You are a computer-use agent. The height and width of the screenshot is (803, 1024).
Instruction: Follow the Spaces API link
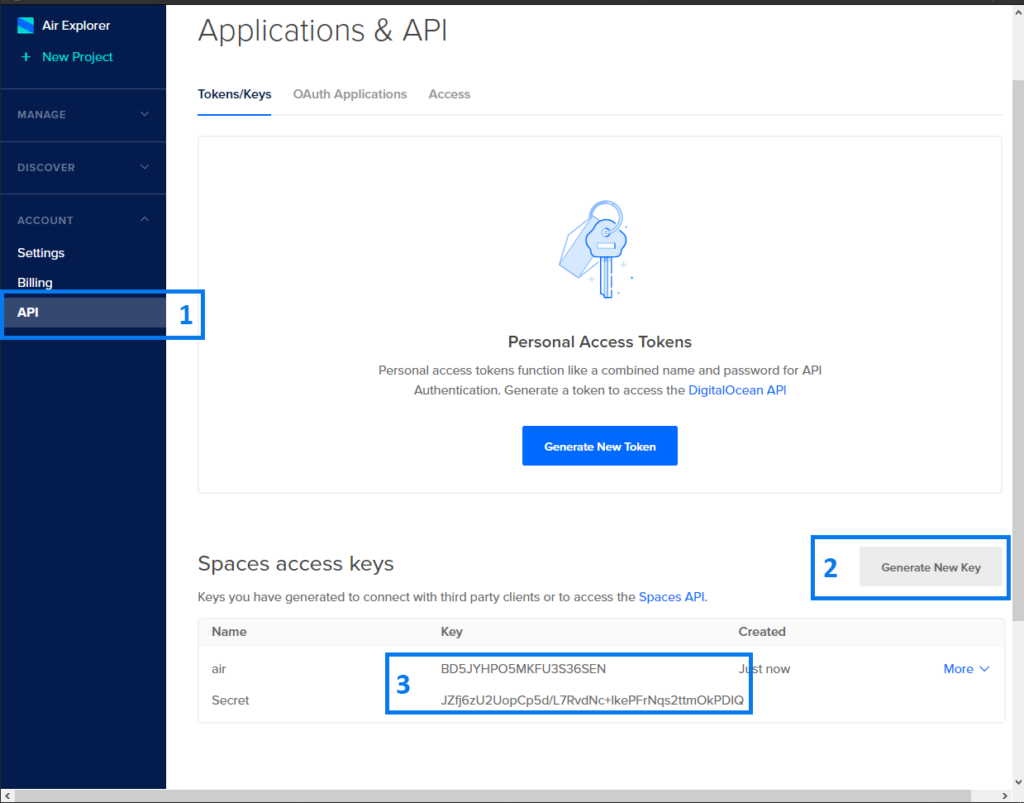pyautogui.click(x=671, y=597)
